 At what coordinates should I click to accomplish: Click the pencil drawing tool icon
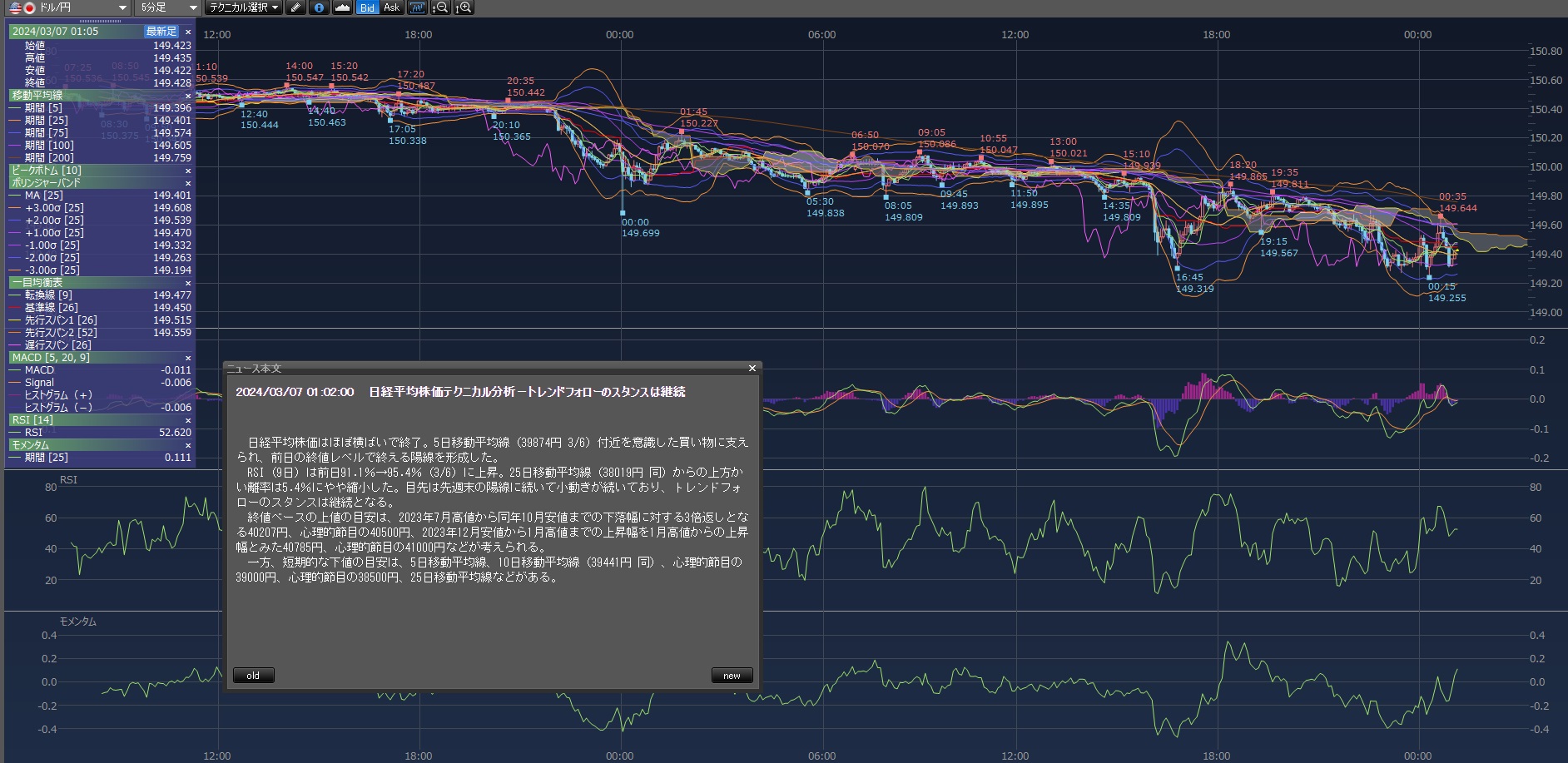click(295, 7)
